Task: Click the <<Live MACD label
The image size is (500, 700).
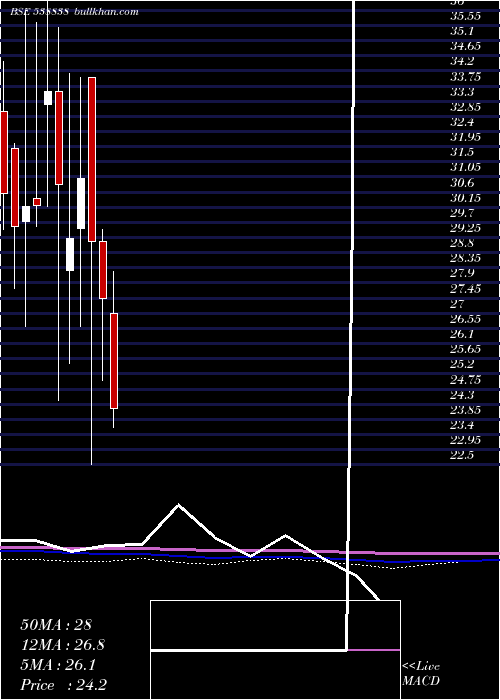Action: pos(421,674)
